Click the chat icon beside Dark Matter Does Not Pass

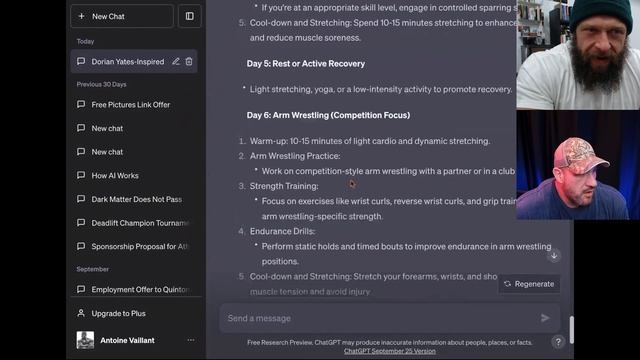[81, 199]
